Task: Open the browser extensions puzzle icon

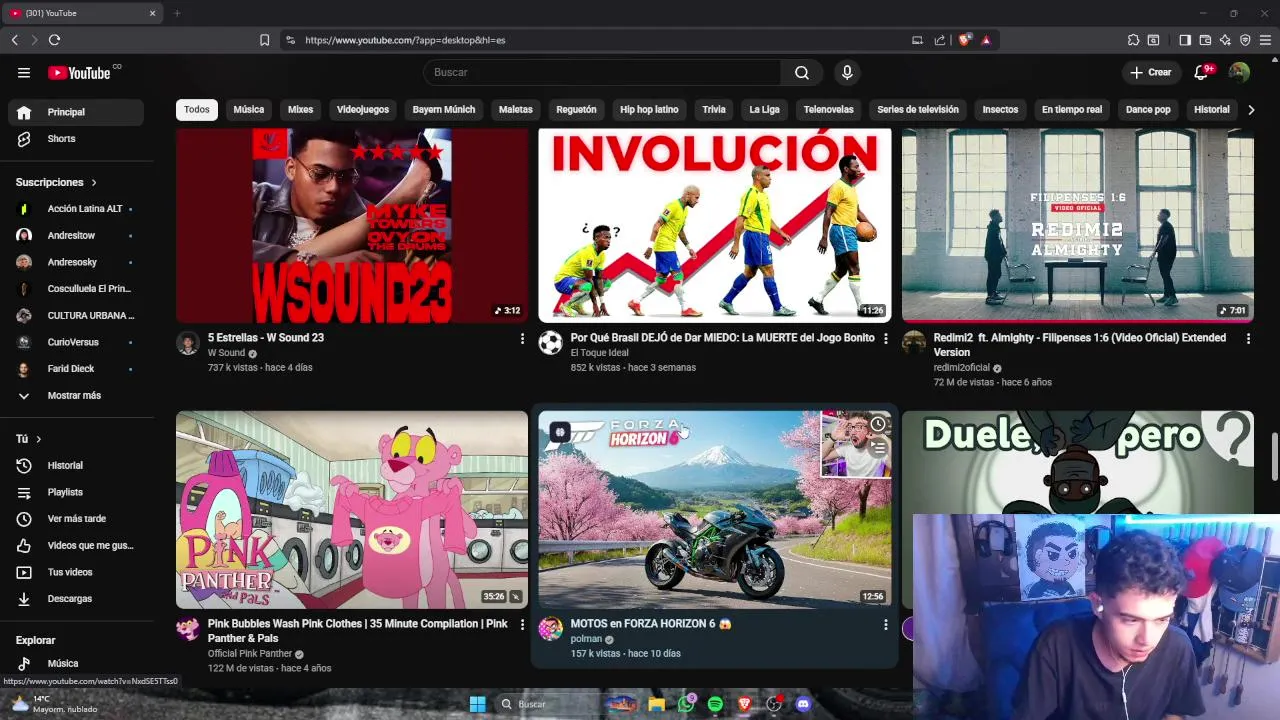Action: pyautogui.click(x=1133, y=40)
